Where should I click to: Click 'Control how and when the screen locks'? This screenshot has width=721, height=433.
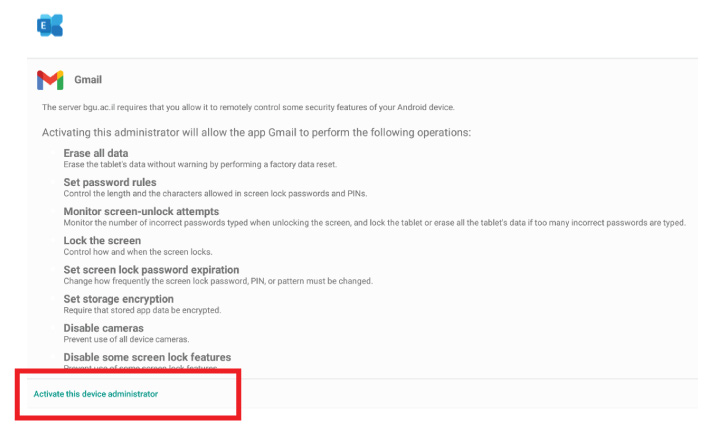pyautogui.click(x=138, y=252)
